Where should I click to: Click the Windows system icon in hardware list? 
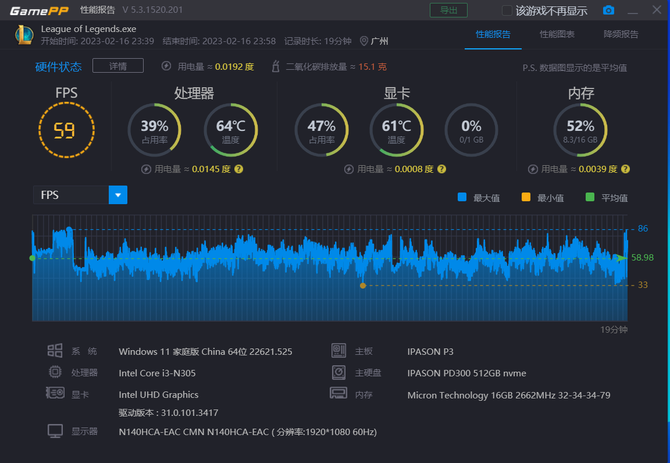(x=55, y=351)
